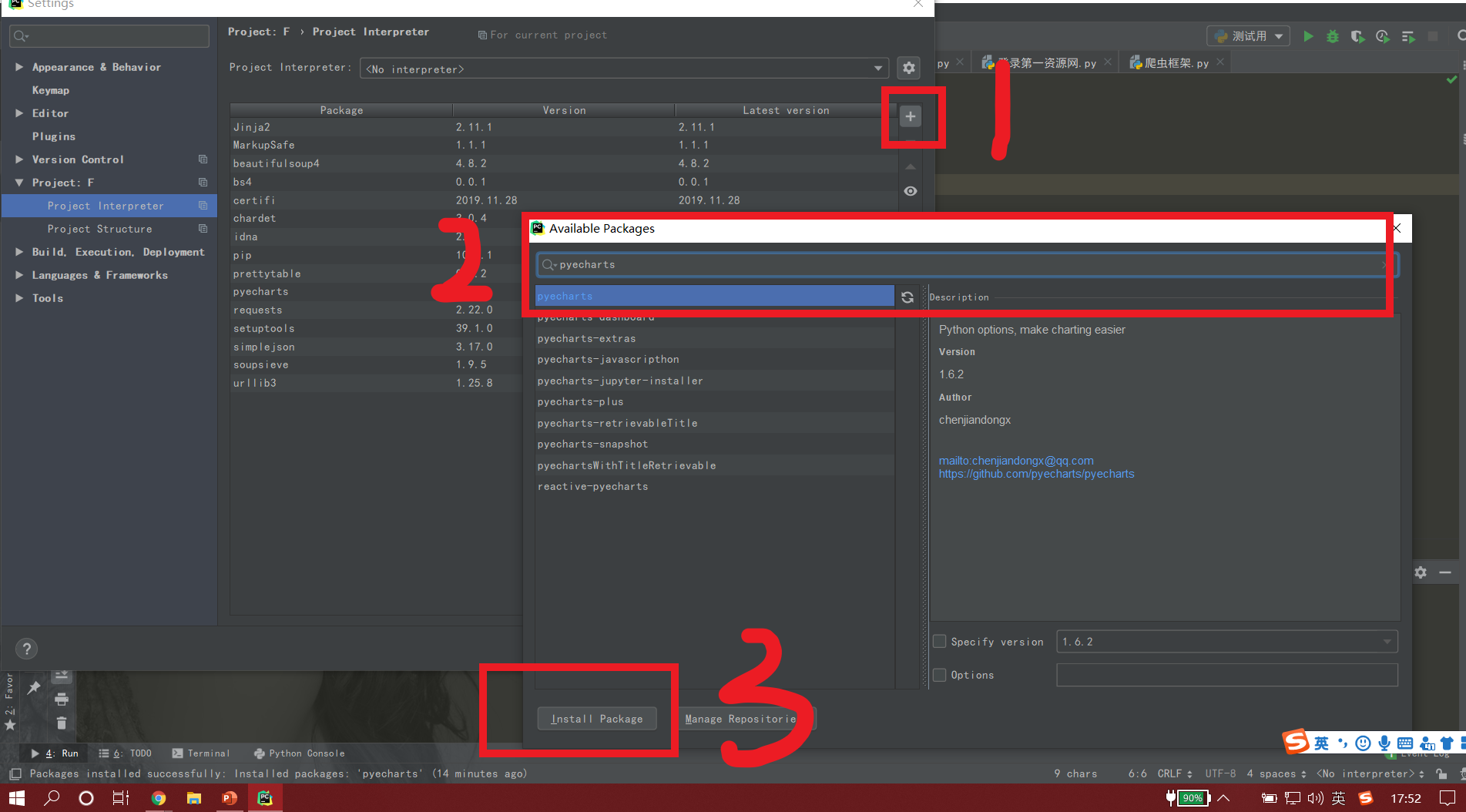Reload the available packages list

(907, 297)
